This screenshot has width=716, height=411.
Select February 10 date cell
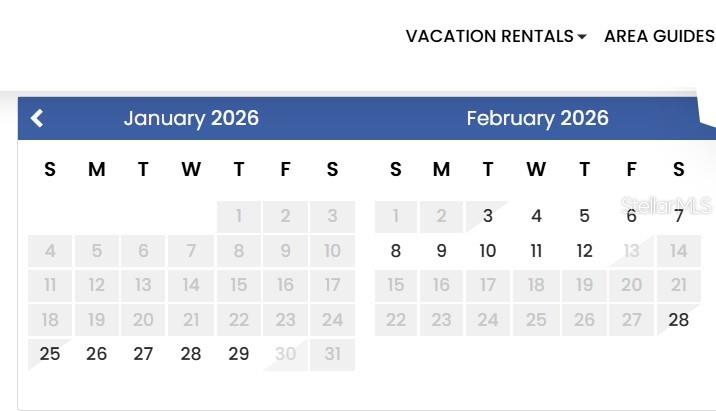488,251
